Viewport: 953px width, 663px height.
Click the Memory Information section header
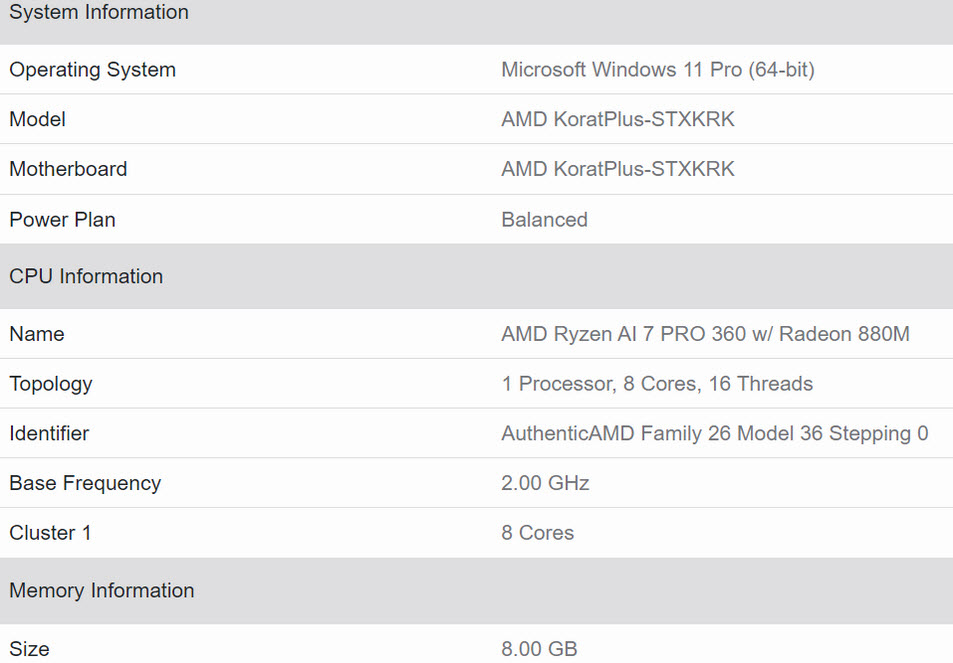pyautogui.click(x=101, y=591)
